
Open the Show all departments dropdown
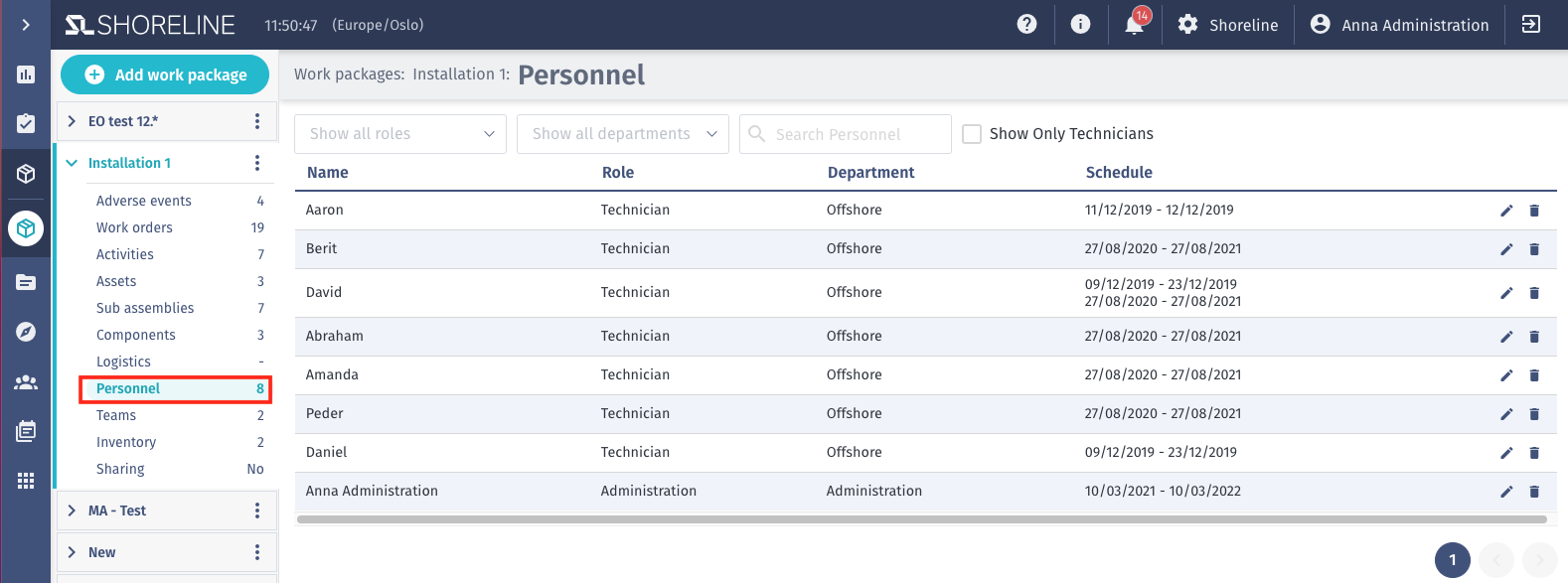(623, 134)
